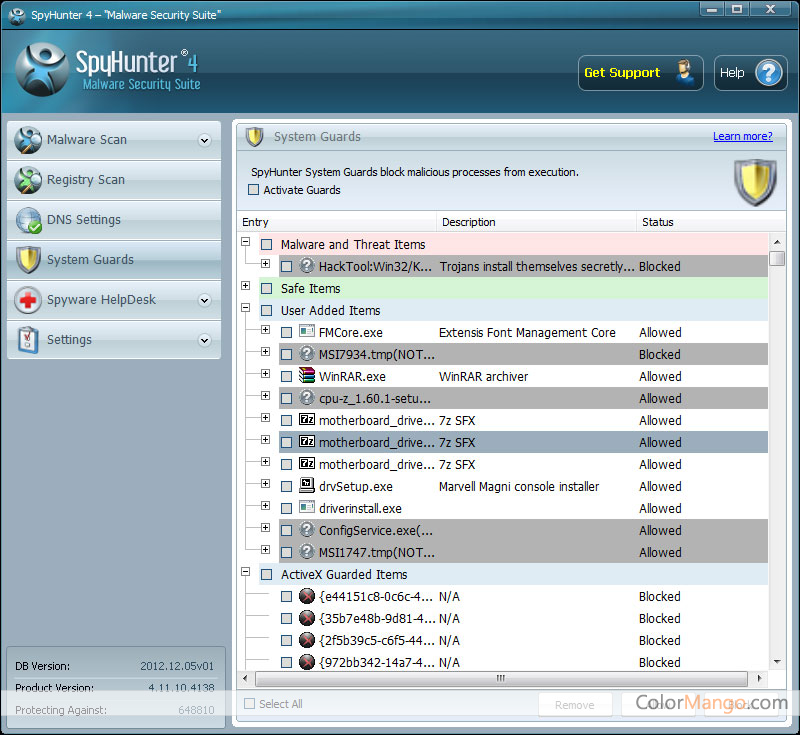Image resolution: width=800 pixels, height=735 pixels.
Task: Click the blocked icon for {972bb342-14a7 entry
Action: click(307, 662)
